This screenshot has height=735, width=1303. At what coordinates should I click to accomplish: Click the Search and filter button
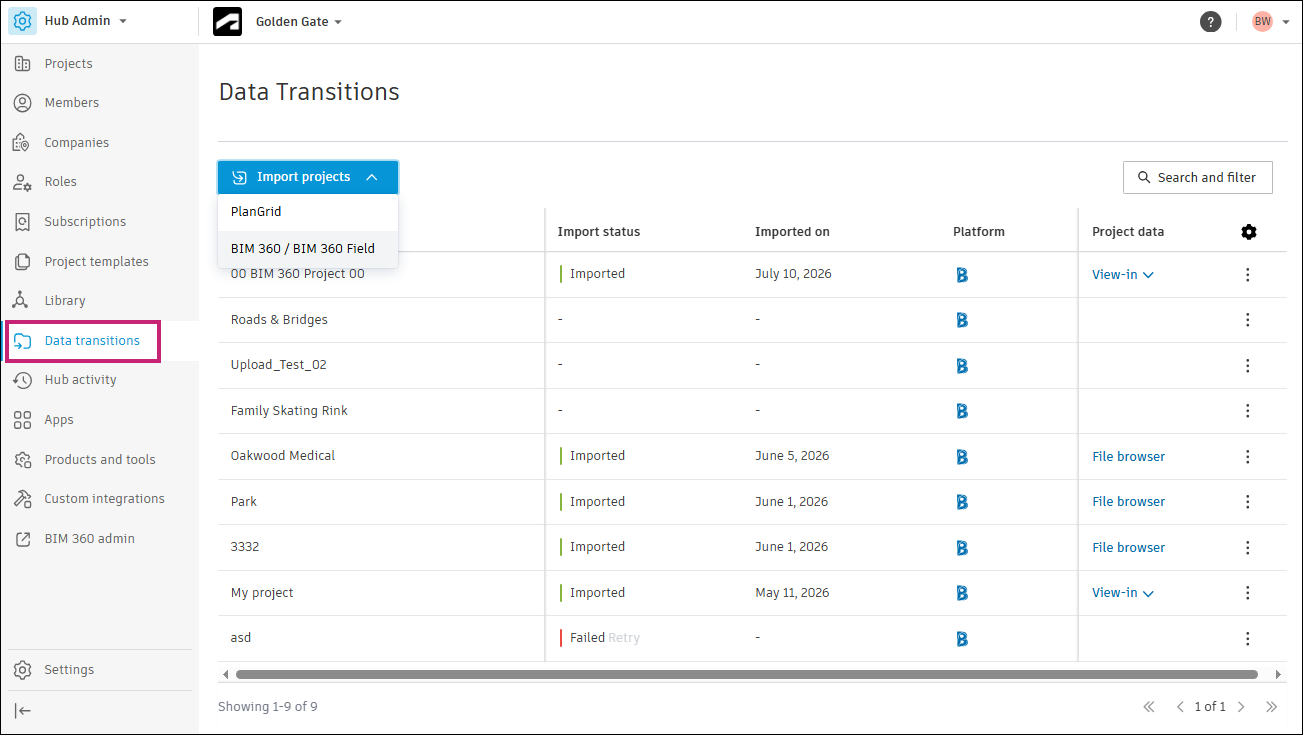pos(1197,178)
